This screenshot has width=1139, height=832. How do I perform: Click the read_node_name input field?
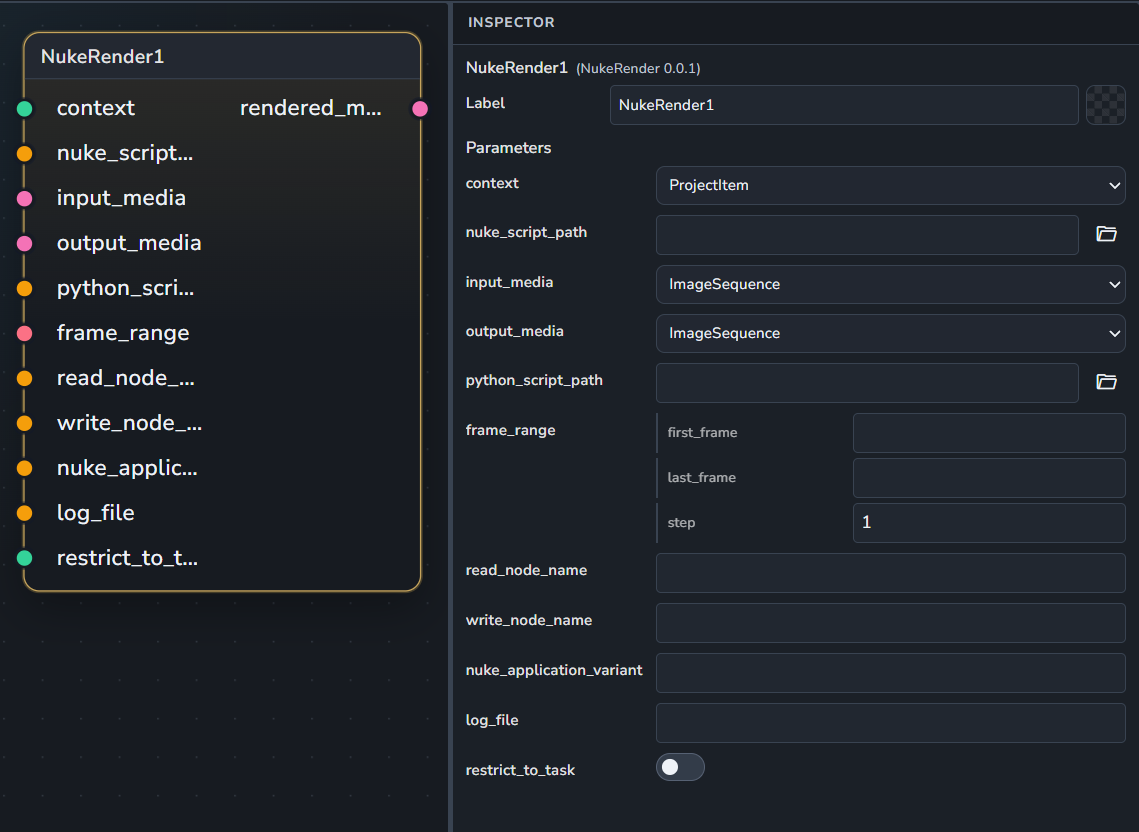pyautogui.click(x=891, y=573)
